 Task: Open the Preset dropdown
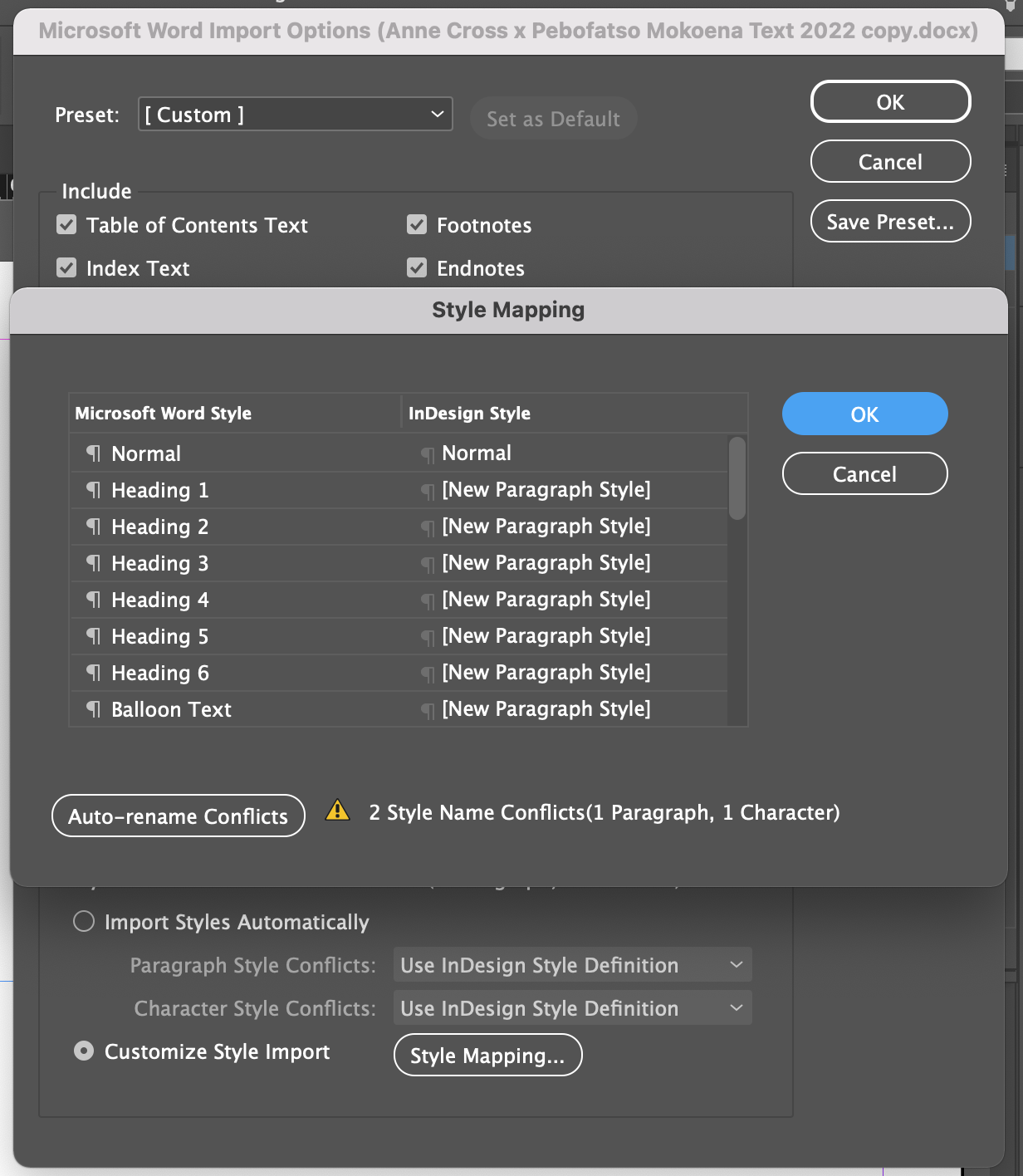295,115
